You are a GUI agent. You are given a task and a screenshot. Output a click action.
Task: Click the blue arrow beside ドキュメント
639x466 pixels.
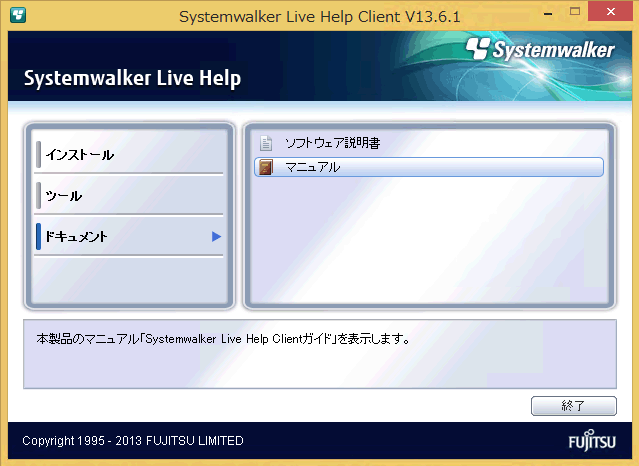point(216,236)
